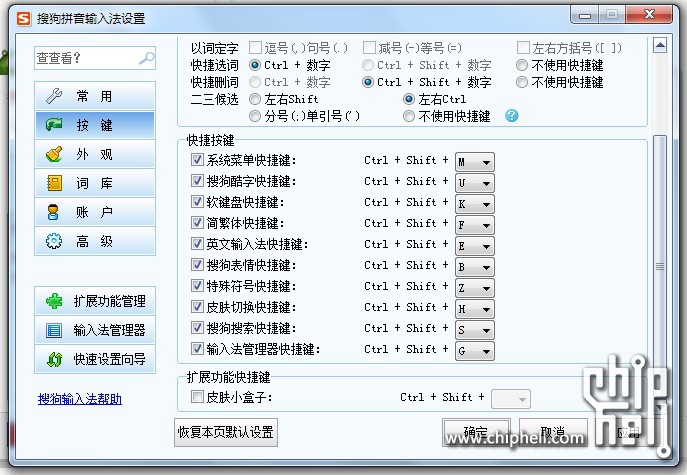Open the G key dropdown for 输入法管理器

click(x=475, y=351)
